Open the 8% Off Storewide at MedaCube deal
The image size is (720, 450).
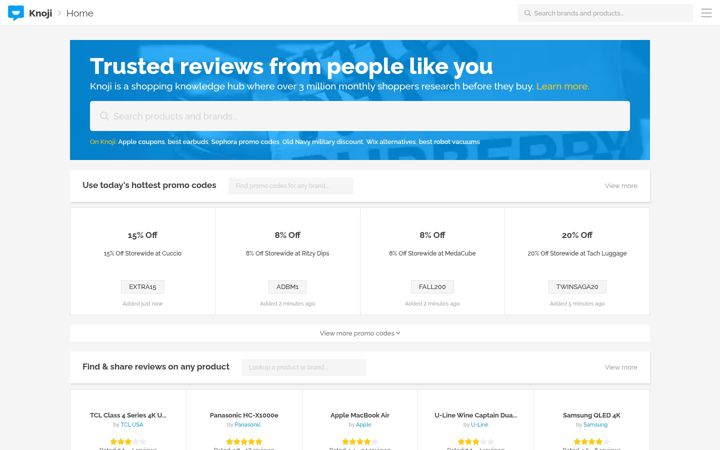[432, 253]
